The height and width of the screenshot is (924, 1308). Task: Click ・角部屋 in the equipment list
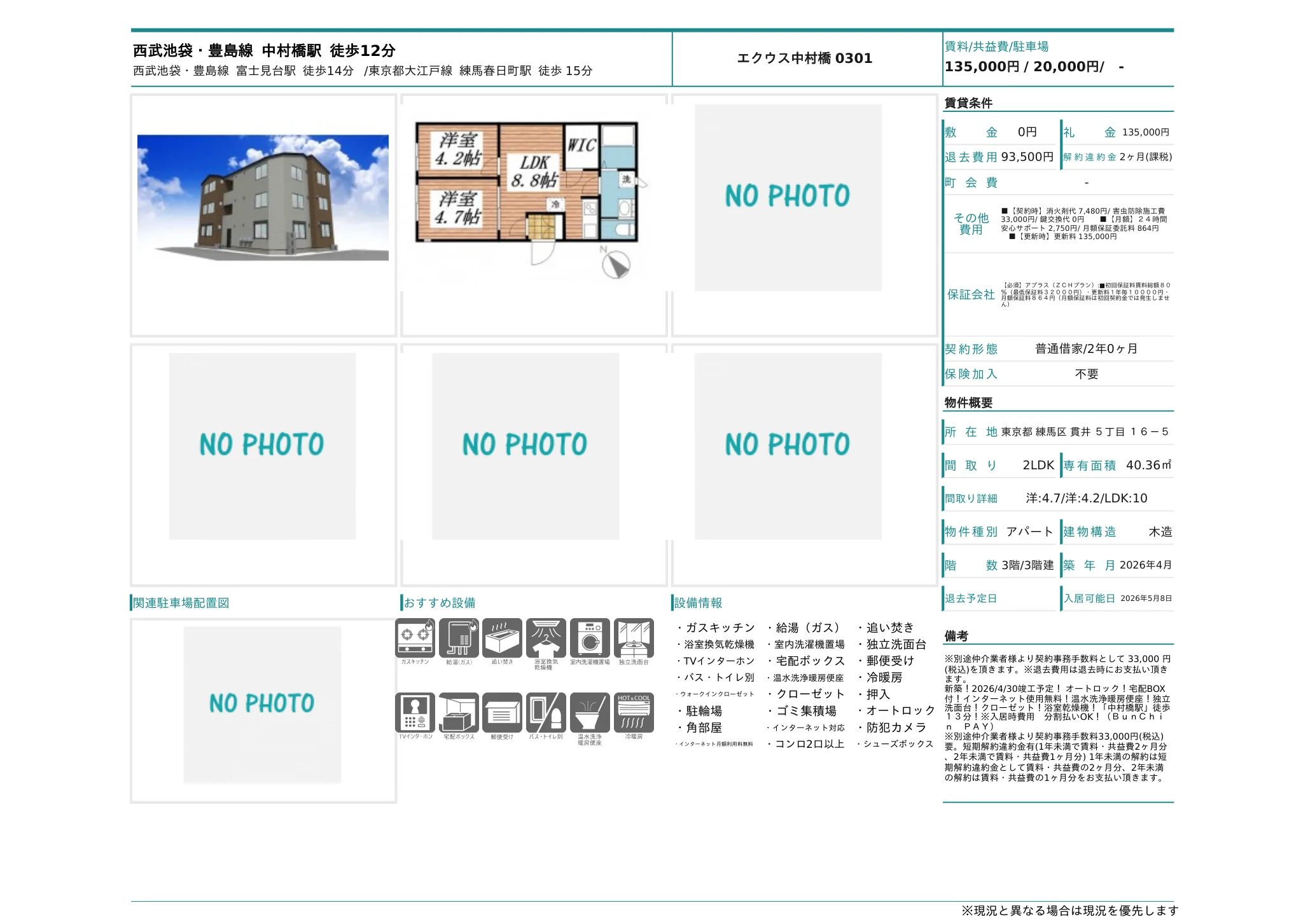point(698,727)
